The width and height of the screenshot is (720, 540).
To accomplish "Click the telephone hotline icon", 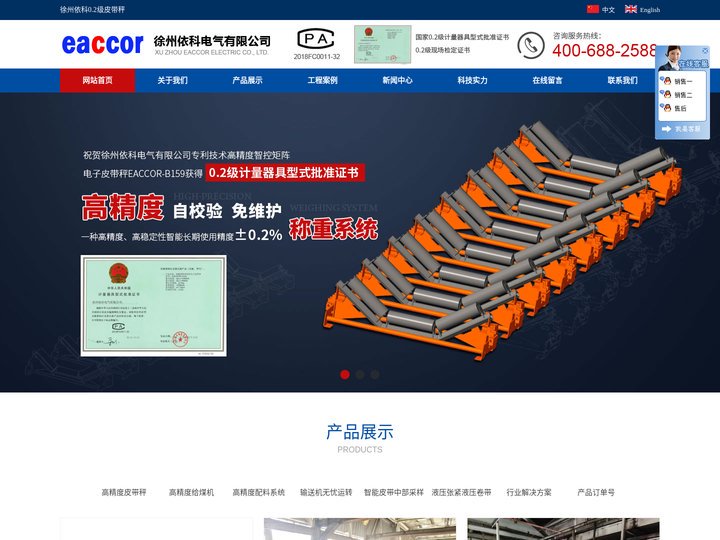I will pos(531,45).
